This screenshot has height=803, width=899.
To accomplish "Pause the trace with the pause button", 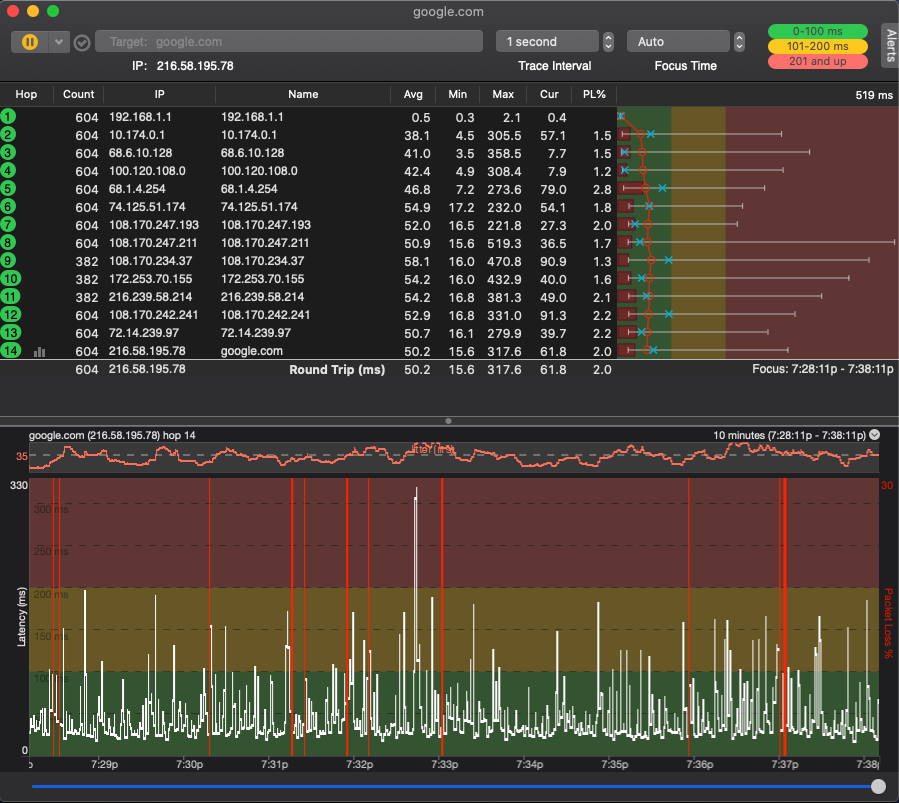I will (x=30, y=42).
